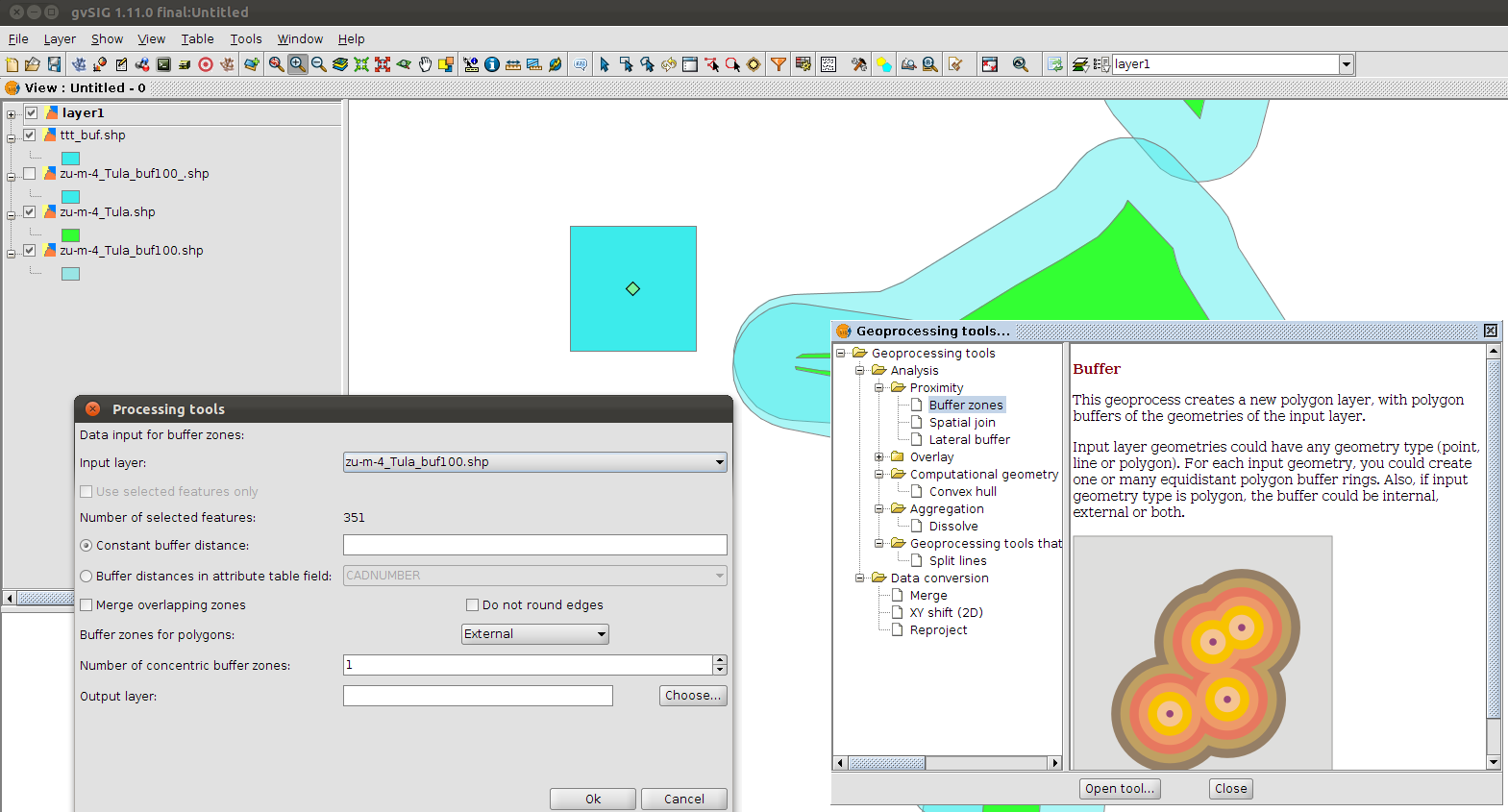Open the Input layer dropdown

click(x=534, y=462)
